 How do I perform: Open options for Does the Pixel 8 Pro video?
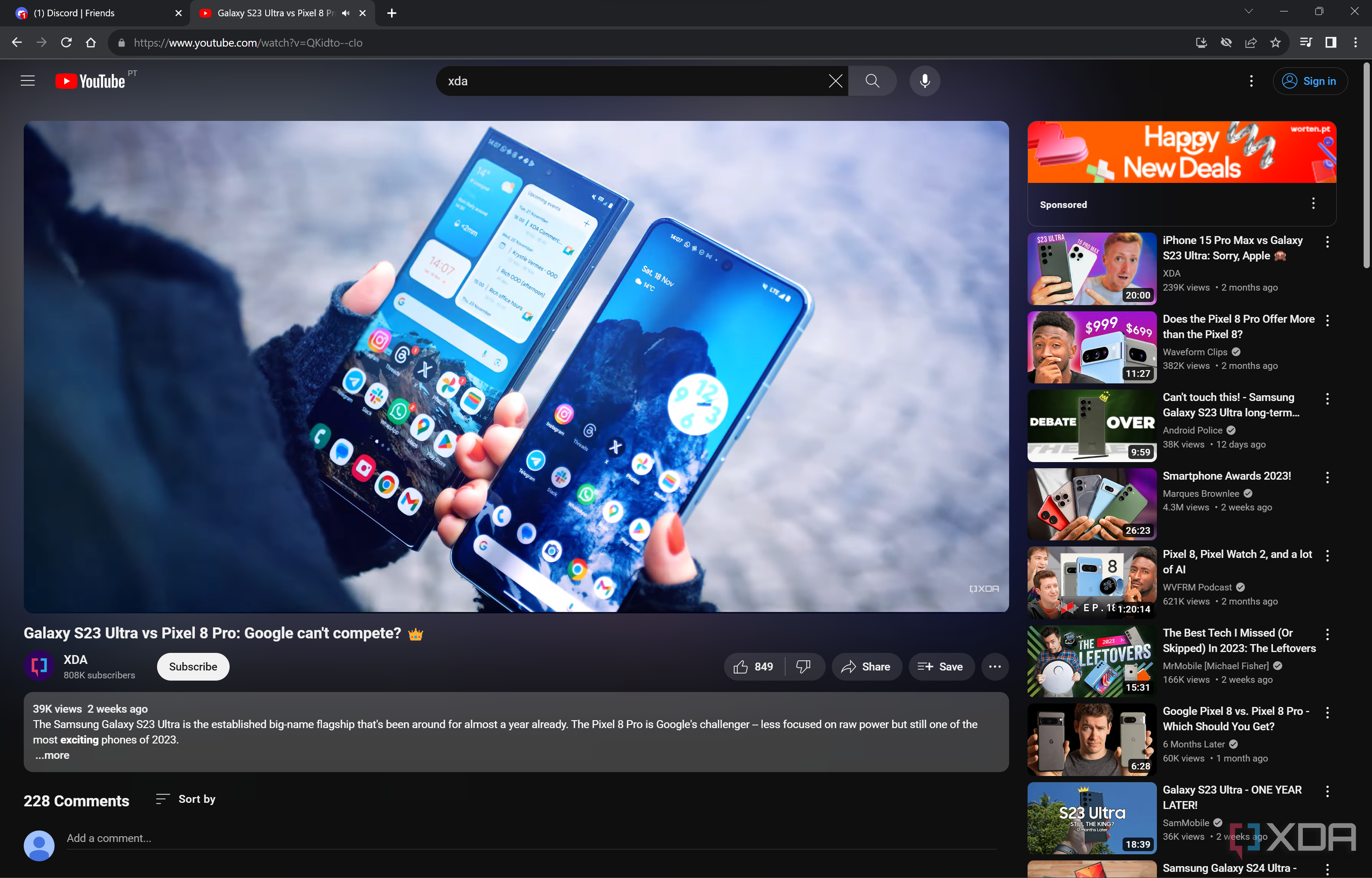[1328, 321]
